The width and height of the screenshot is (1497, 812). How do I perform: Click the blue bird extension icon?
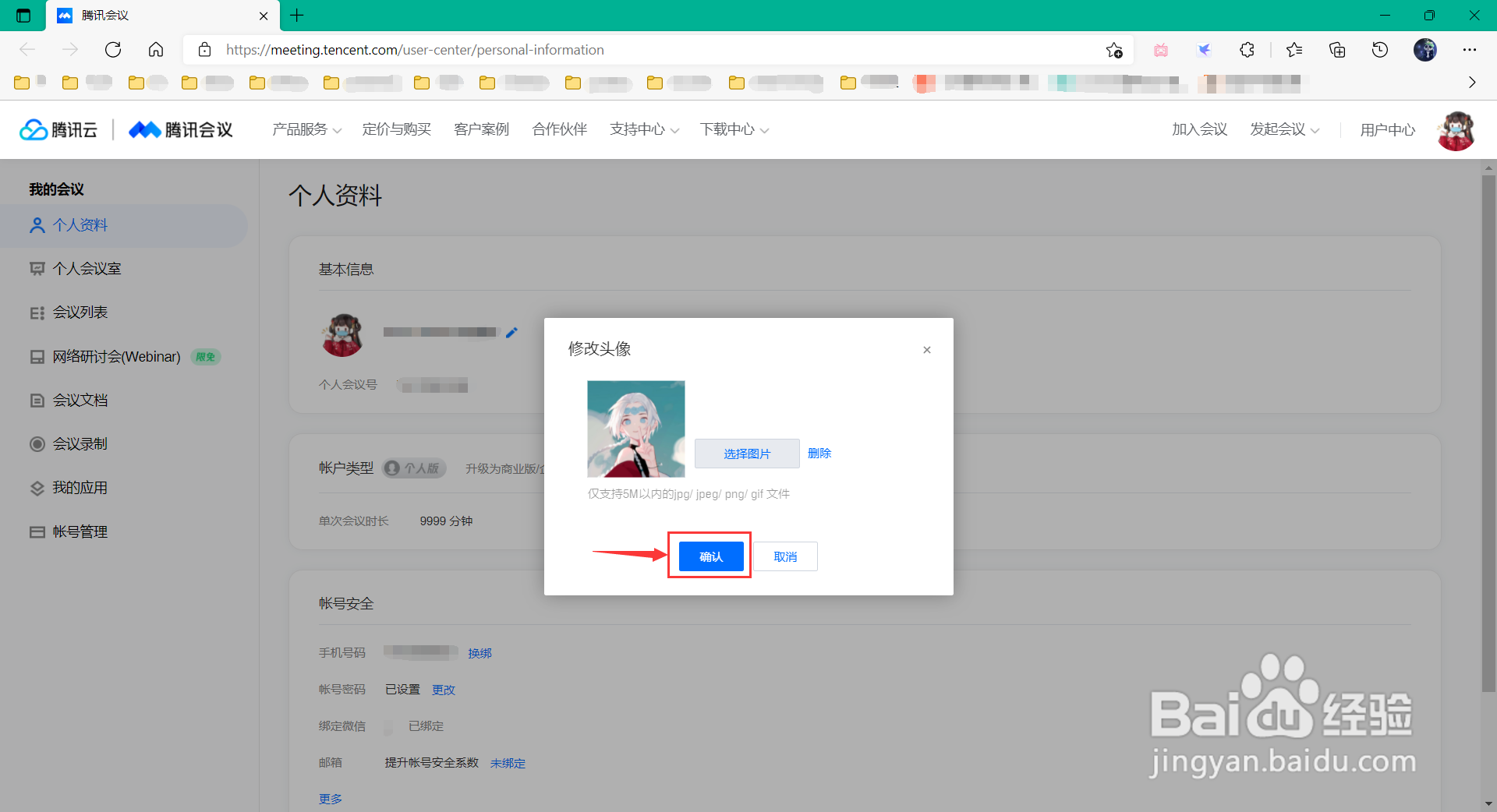[x=1204, y=50]
